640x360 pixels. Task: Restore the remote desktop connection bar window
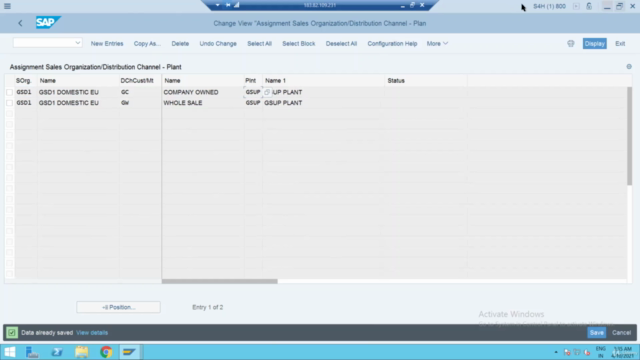[x=412, y=5]
